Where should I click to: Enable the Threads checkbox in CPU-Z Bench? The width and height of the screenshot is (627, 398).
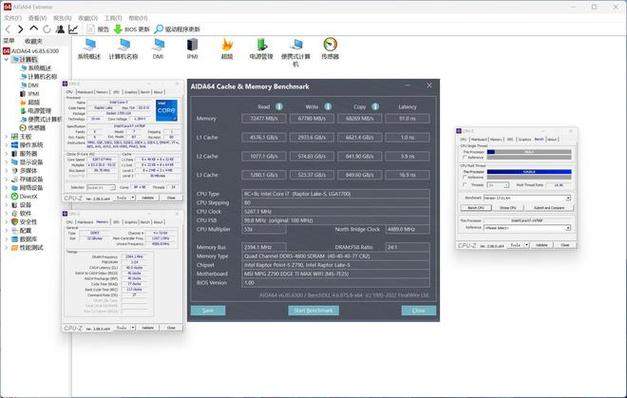[465, 185]
